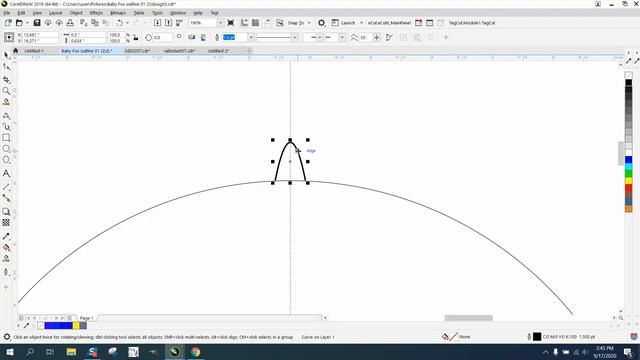640x360 pixels.
Task: Toggle the show rulers icon
Action: 244,23
